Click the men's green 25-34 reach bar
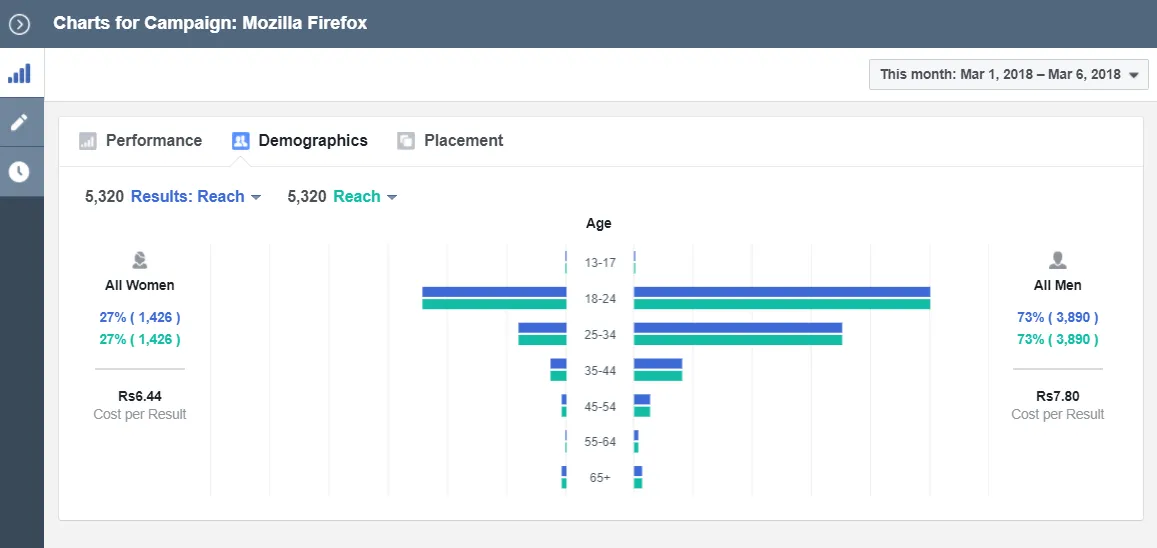This screenshot has width=1157, height=548. (x=738, y=340)
